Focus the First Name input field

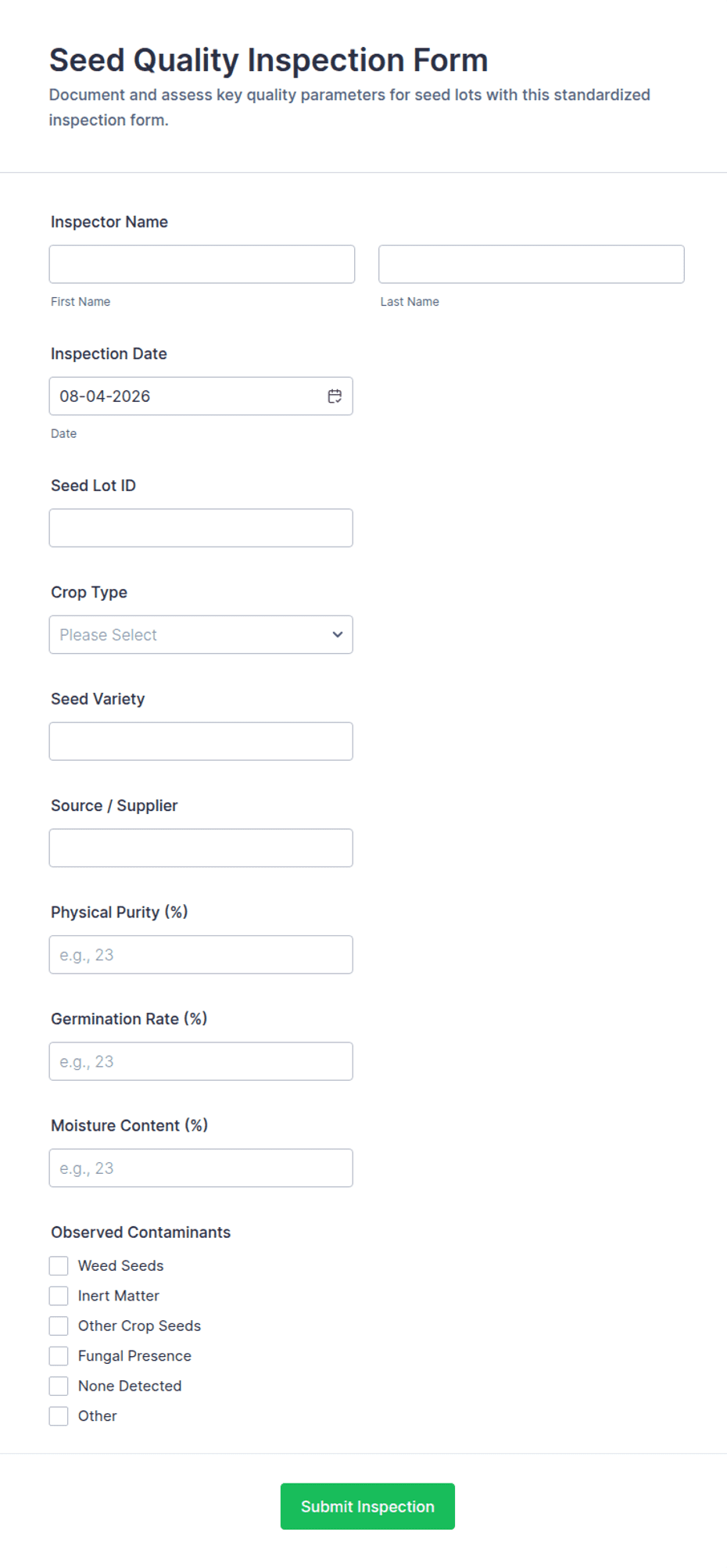[202, 264]
